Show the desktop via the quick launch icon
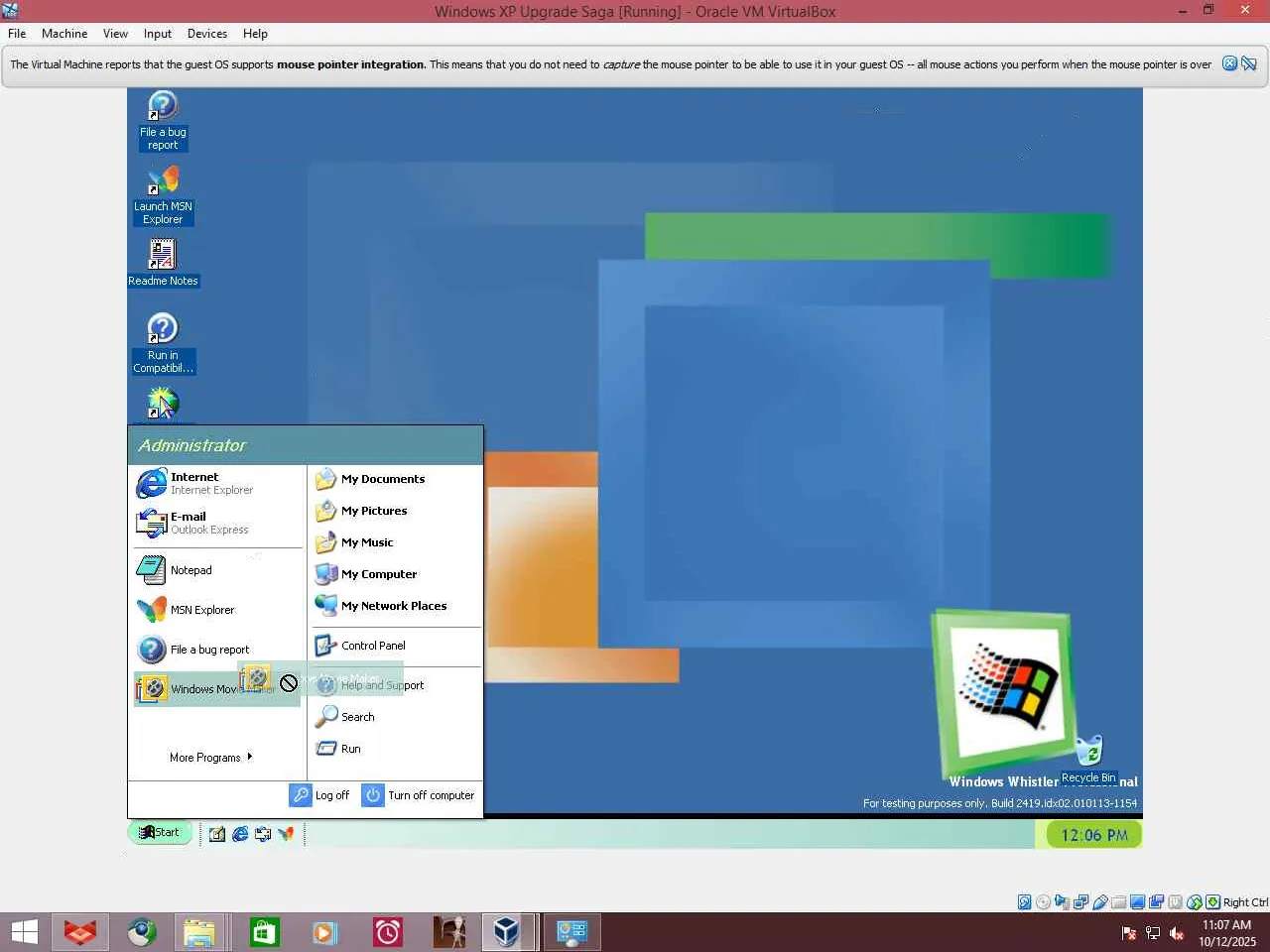This screenshot has height=952, width=1270. point(217,834)
